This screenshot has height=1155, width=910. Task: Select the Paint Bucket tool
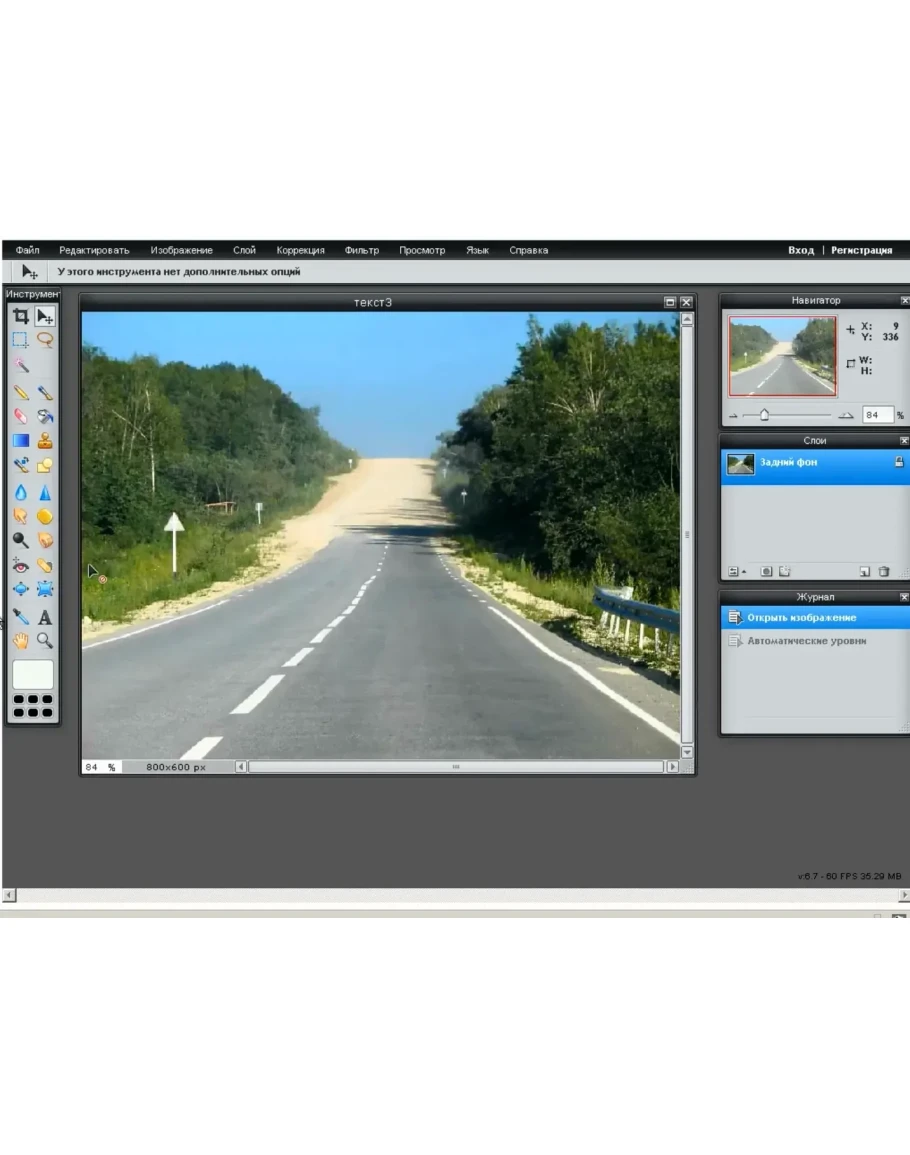(45, 416)
